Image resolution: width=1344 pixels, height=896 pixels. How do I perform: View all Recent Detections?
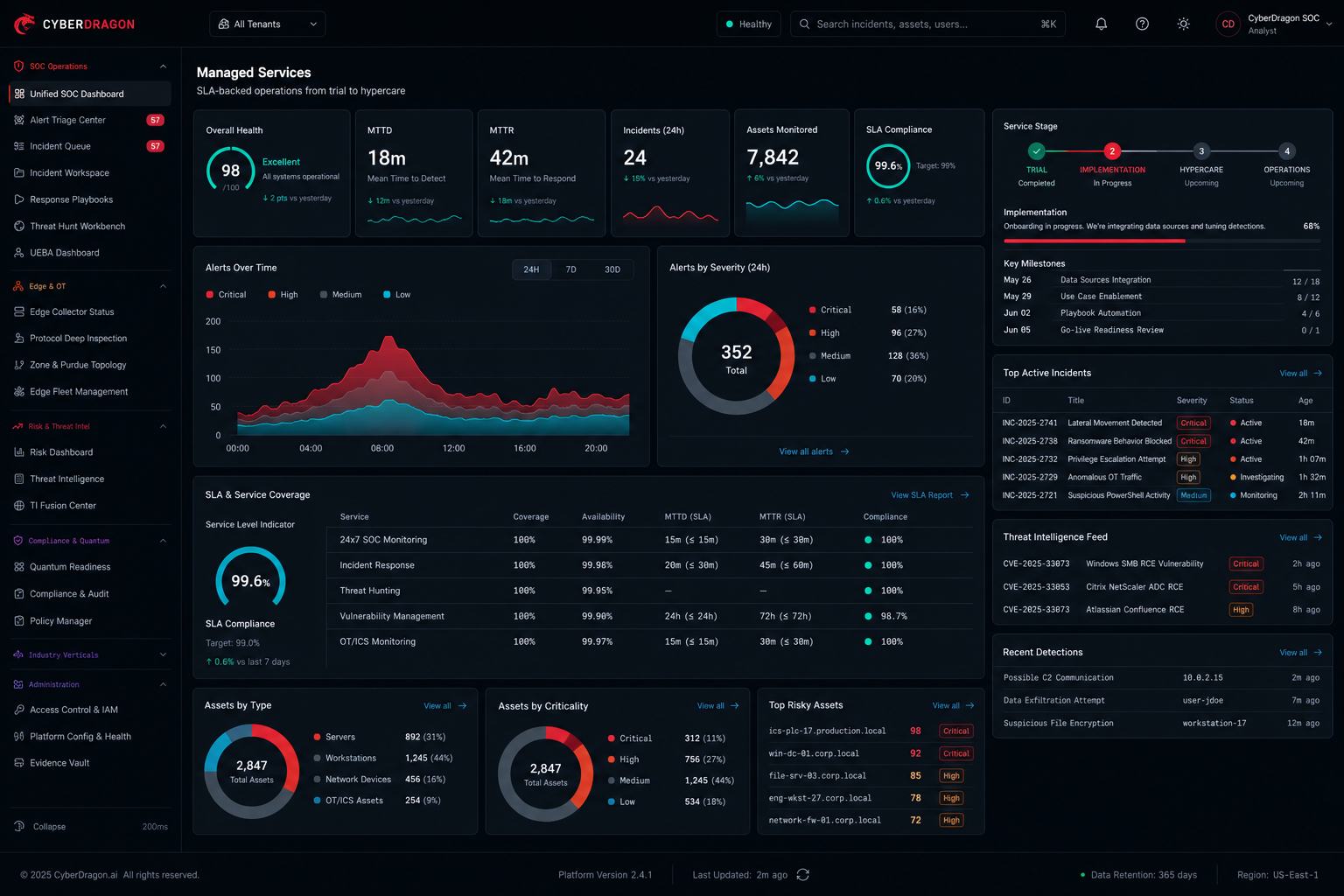1300,653
